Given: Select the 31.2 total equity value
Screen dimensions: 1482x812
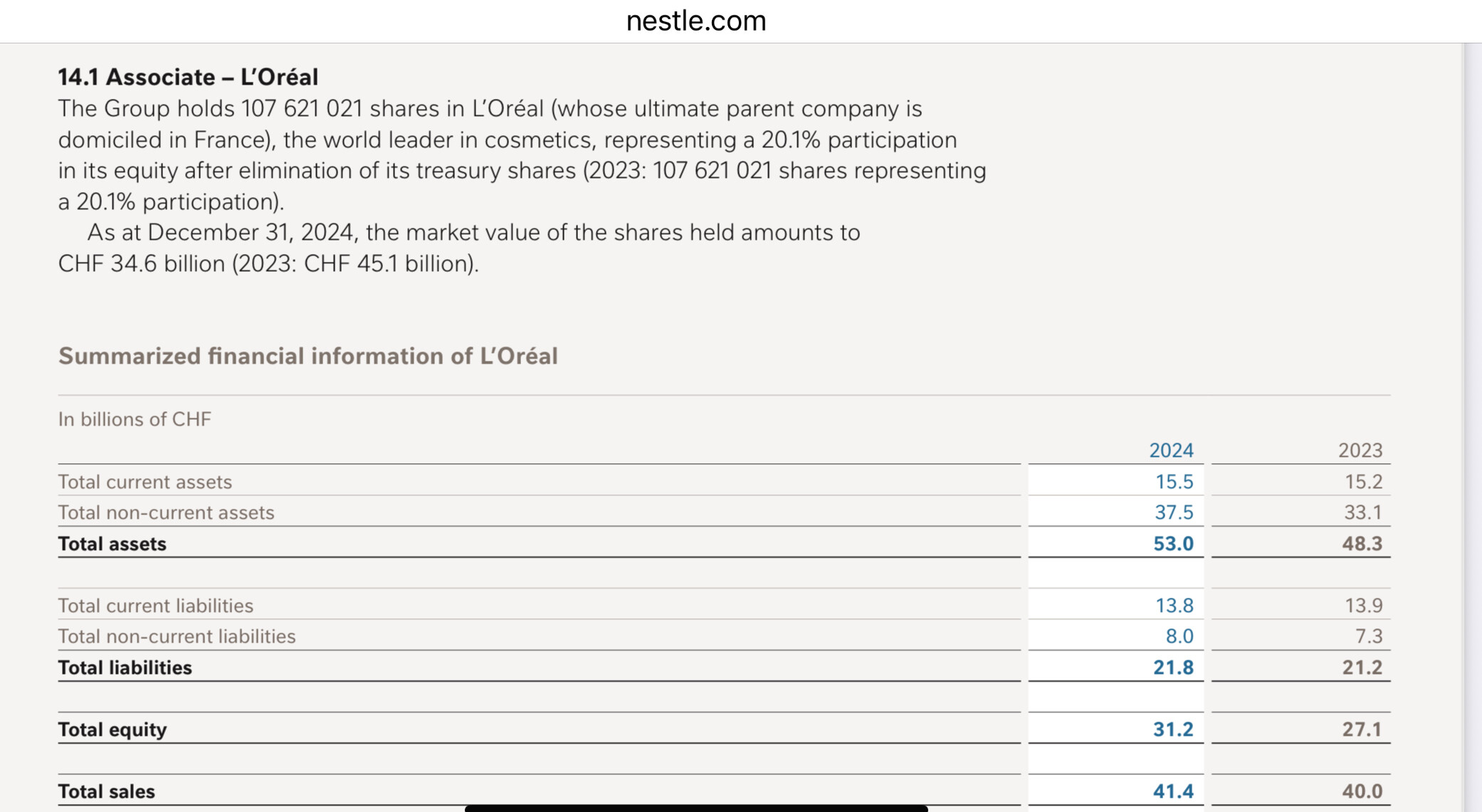Looking at the screenshot, I should click(1172, 729).
